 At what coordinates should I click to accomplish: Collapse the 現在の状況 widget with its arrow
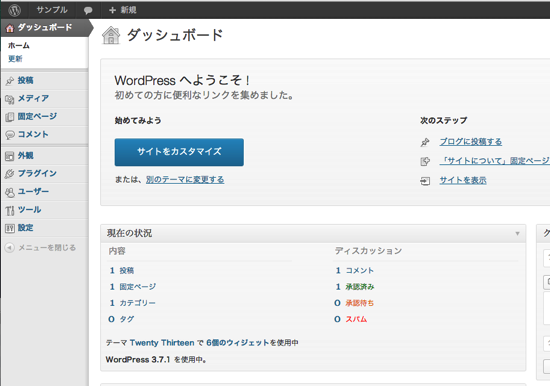coord(517,233)
